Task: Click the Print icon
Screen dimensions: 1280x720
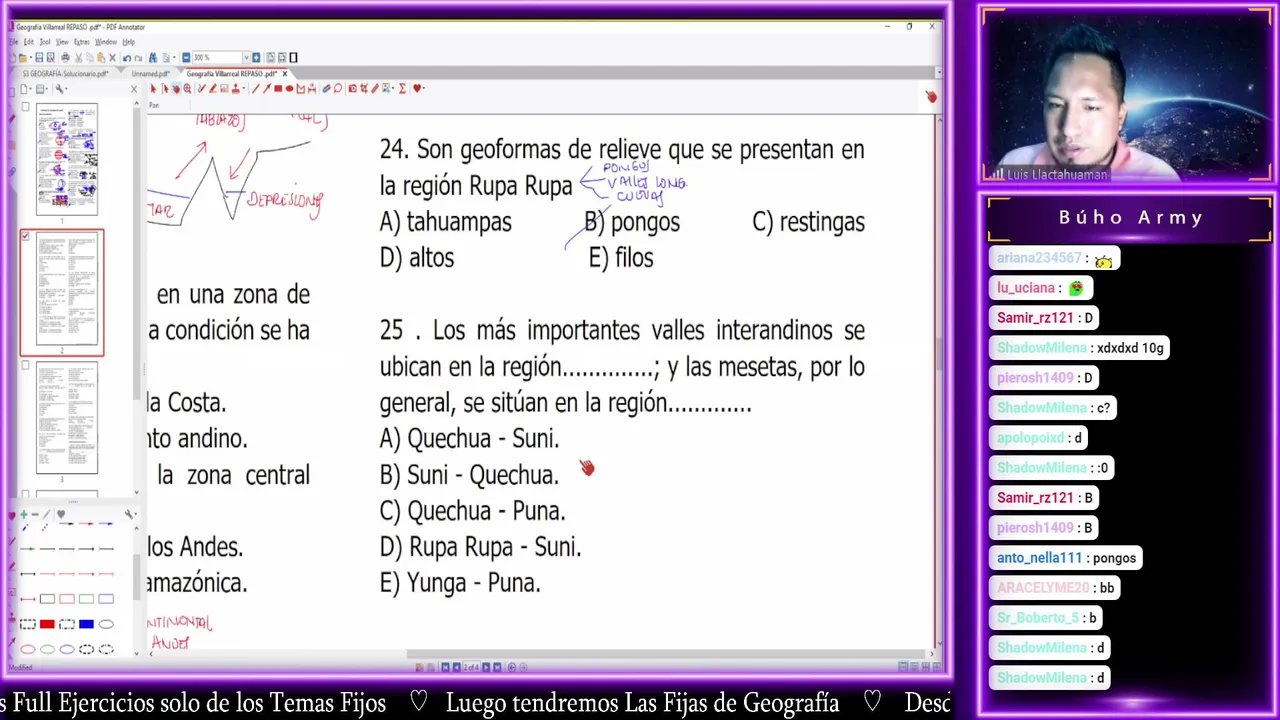Action: (x=65, y=58)
